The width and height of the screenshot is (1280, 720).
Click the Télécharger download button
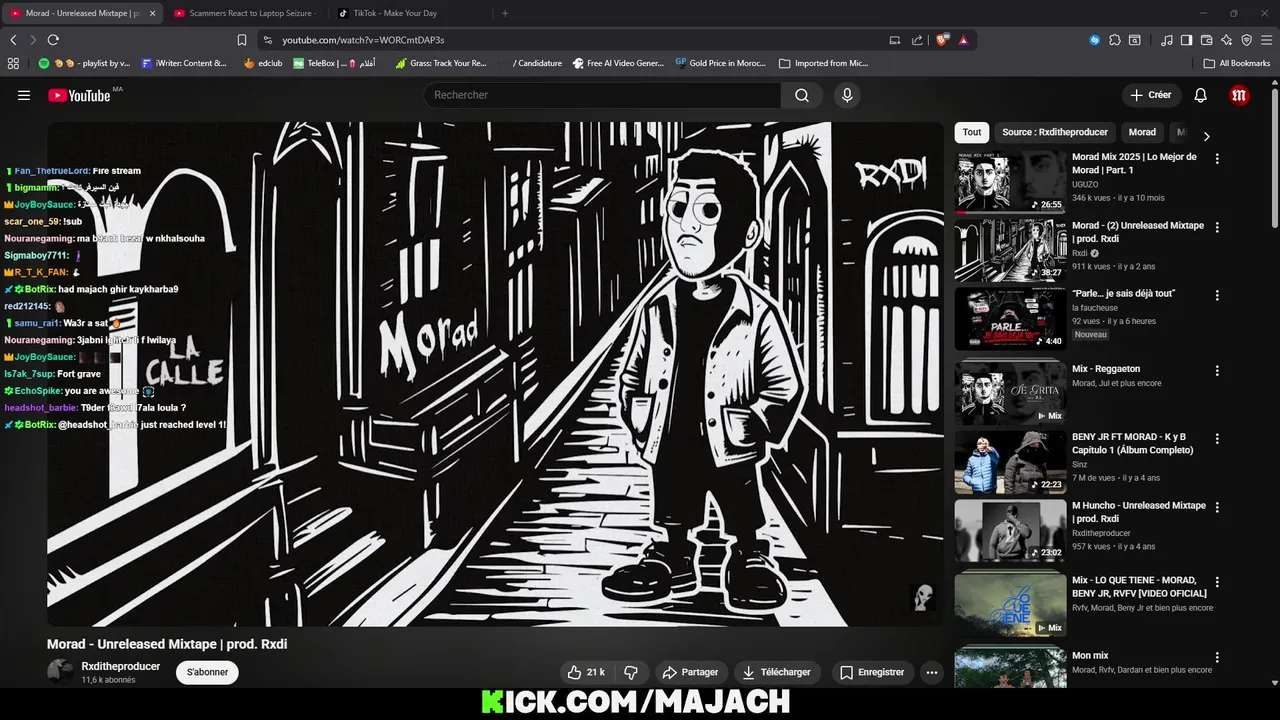click(x=777, y=672)
